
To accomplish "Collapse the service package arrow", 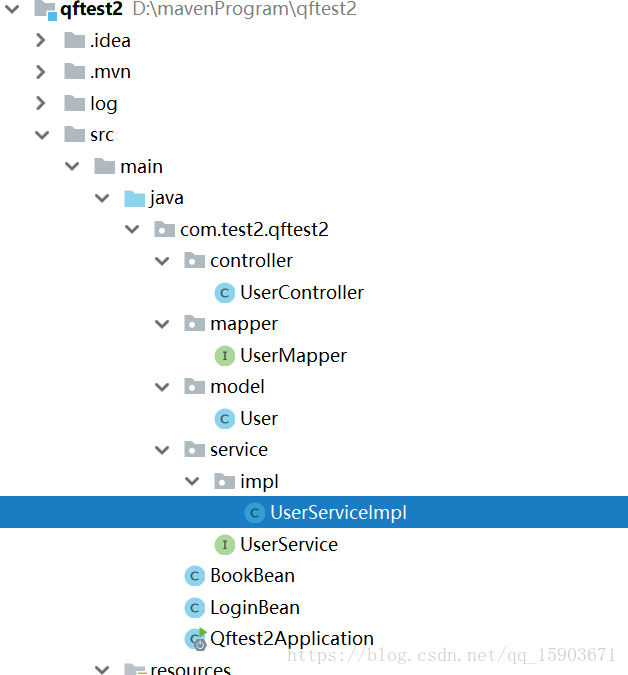I will (x=162, y=450).
